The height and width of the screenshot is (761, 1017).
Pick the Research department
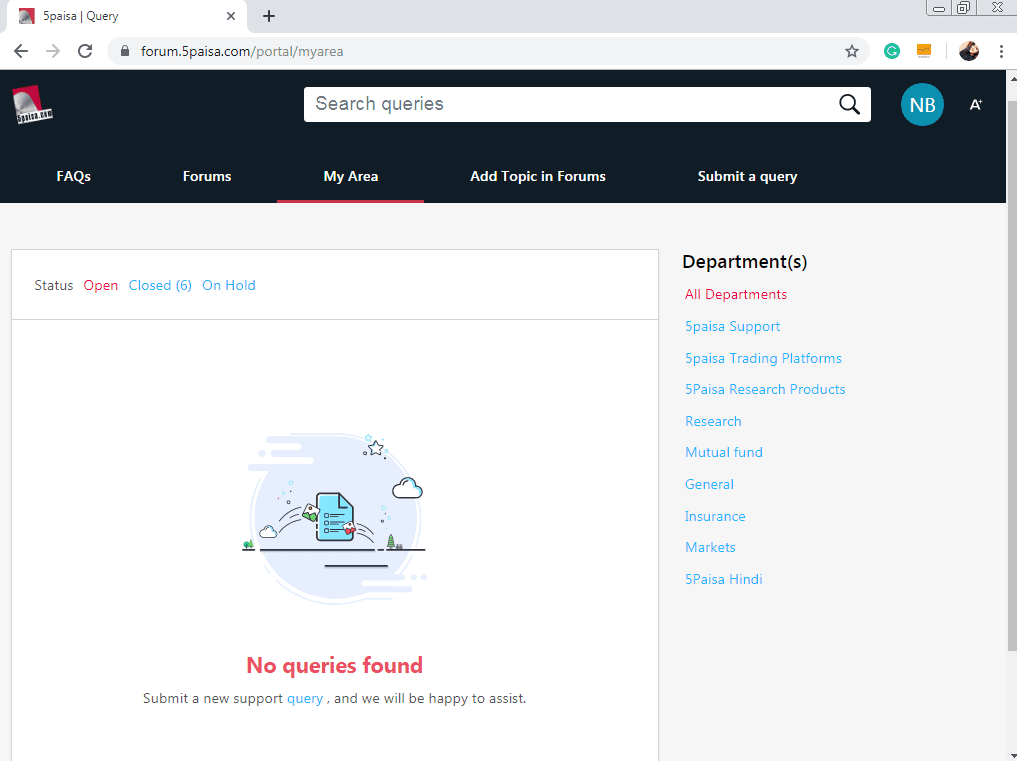coord(713,421)
